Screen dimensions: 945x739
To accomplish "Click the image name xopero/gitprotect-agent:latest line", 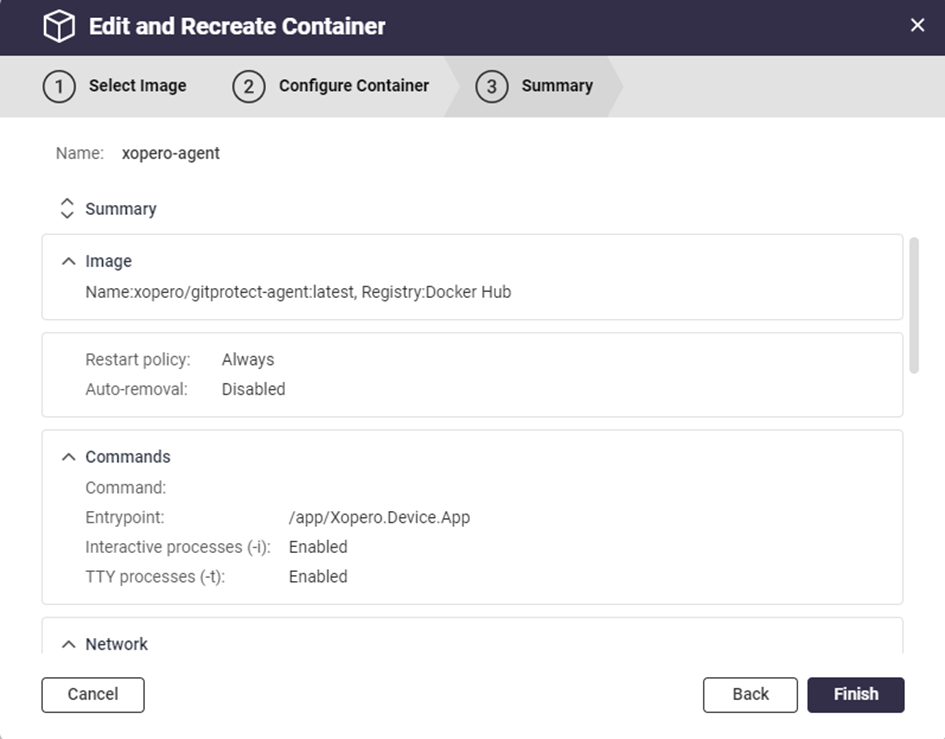I will [298, 292].
